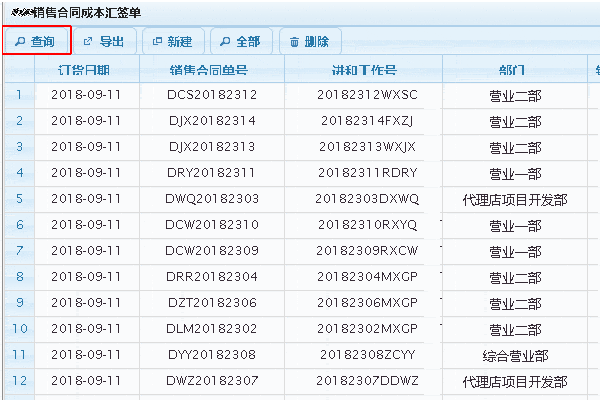Select row number 11

(19, 355)
